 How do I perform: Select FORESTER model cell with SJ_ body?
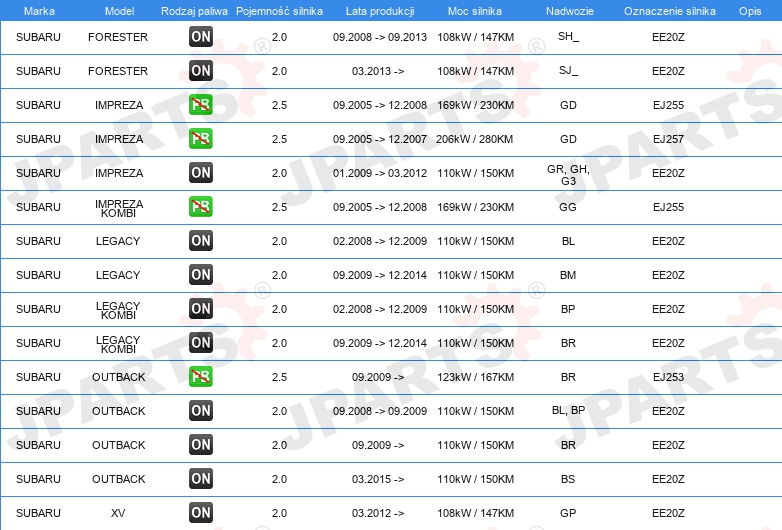coord(118,71)
